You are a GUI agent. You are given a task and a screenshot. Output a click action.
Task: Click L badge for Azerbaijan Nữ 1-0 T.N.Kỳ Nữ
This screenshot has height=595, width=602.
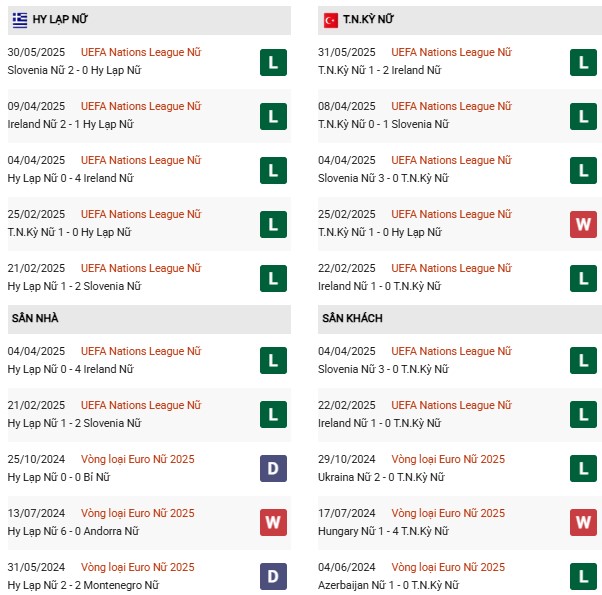pos(583,576)
